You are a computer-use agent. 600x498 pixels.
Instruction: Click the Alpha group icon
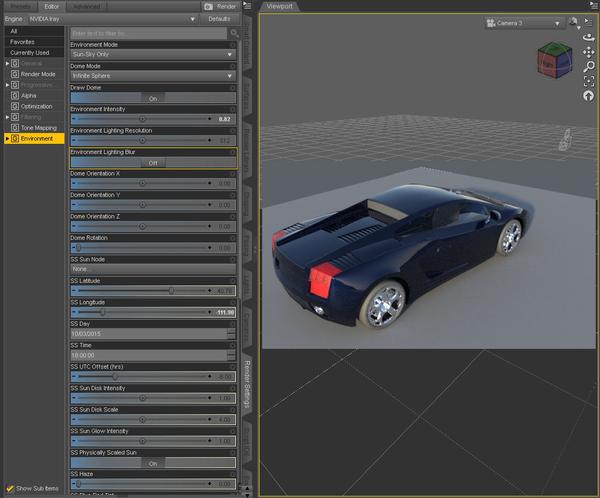coord(15,95)
